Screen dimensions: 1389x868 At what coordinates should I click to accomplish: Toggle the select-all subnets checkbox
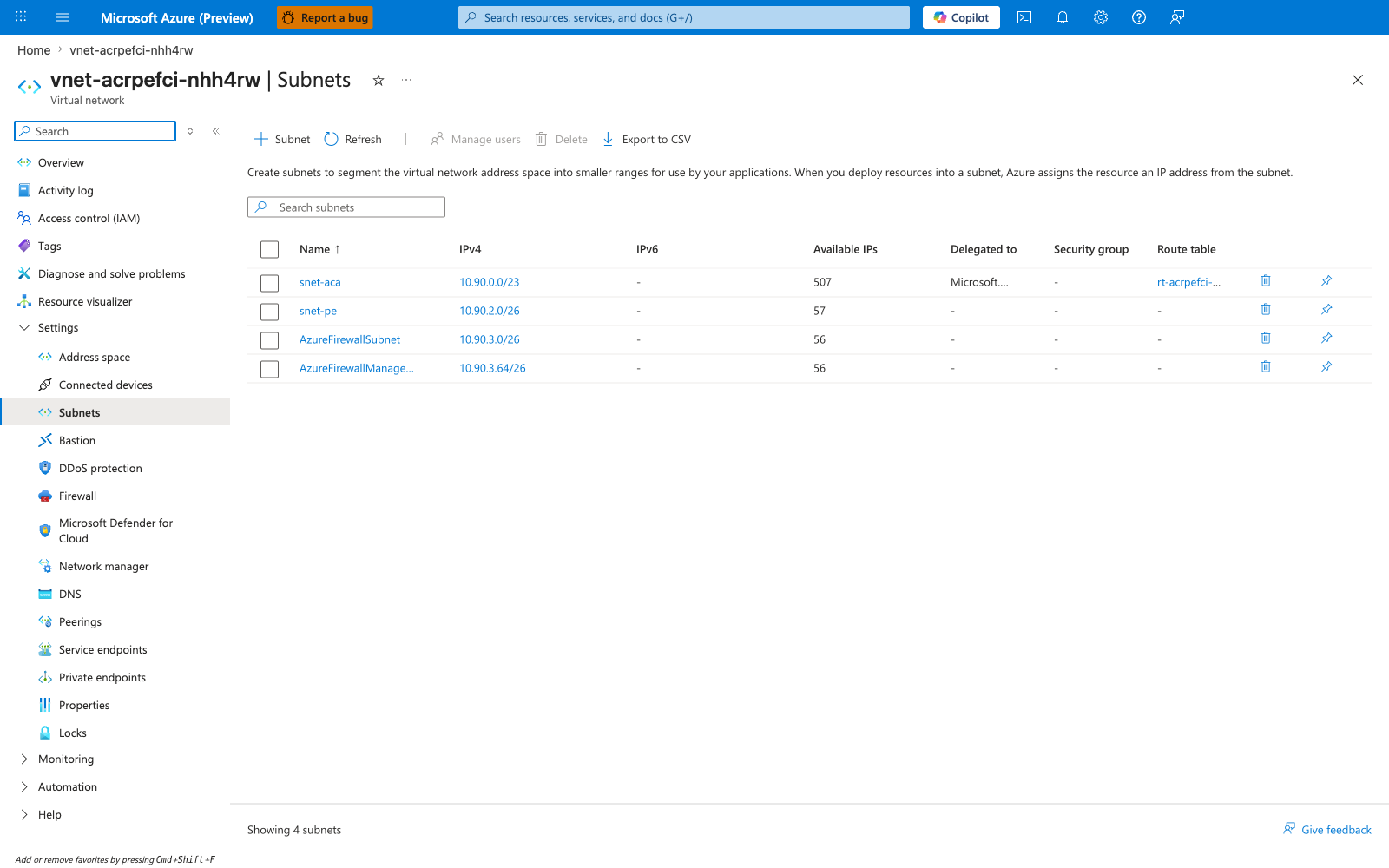(270, 250)
